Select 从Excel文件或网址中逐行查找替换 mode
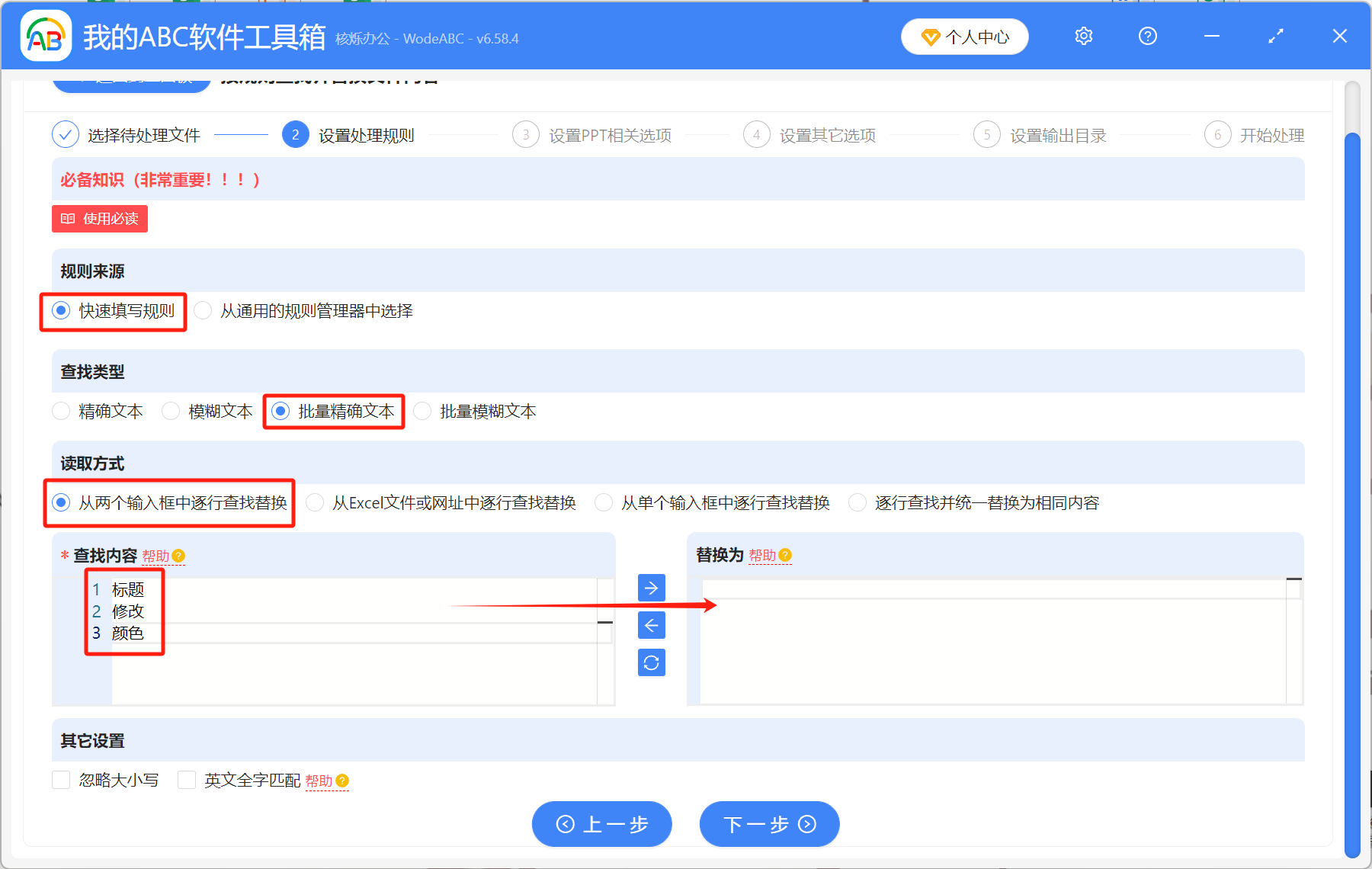This screenshot has width=1372, height=869. pos(314,502)
